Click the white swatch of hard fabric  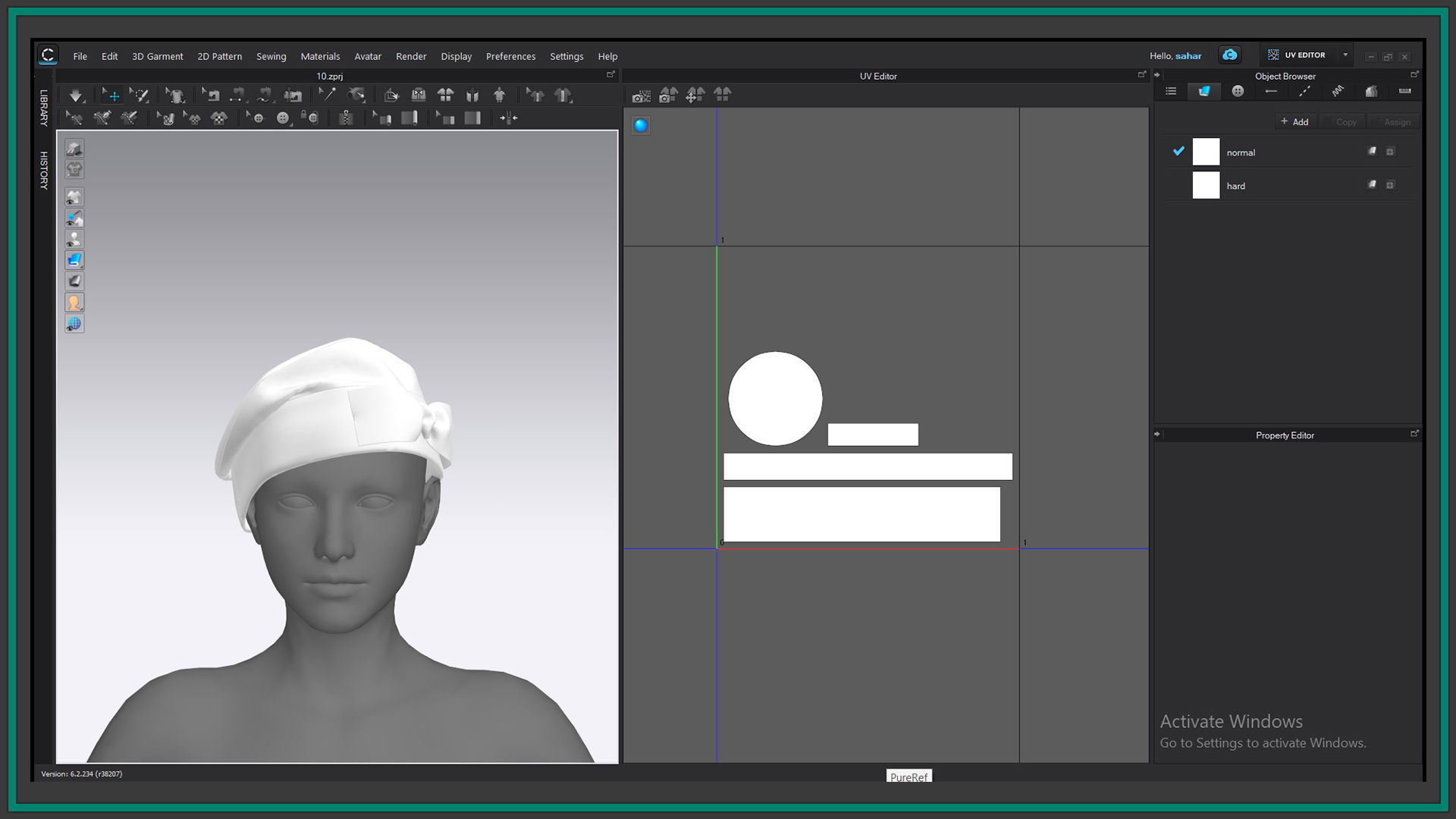pyautogui.click(x=1206, y=185)
